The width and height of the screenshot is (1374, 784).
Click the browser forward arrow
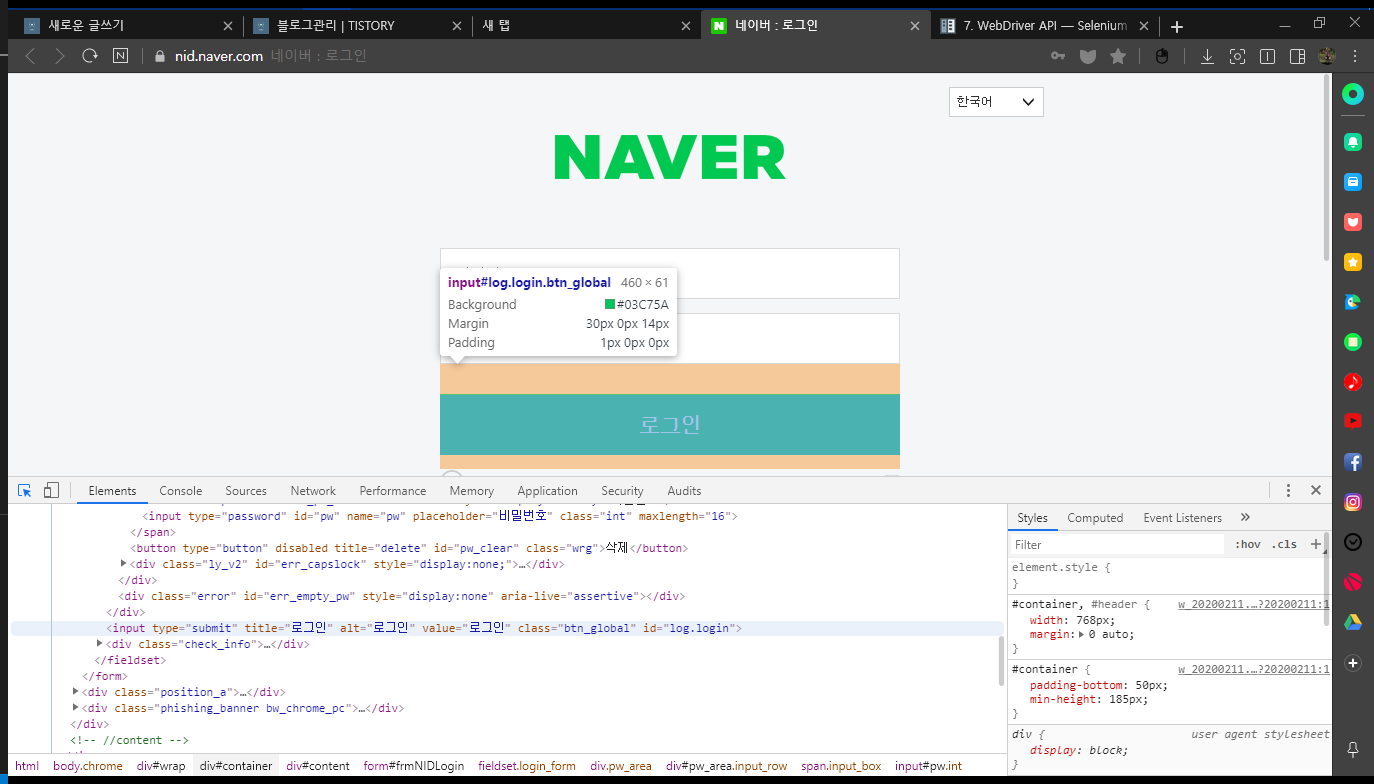tap(60, 56)
